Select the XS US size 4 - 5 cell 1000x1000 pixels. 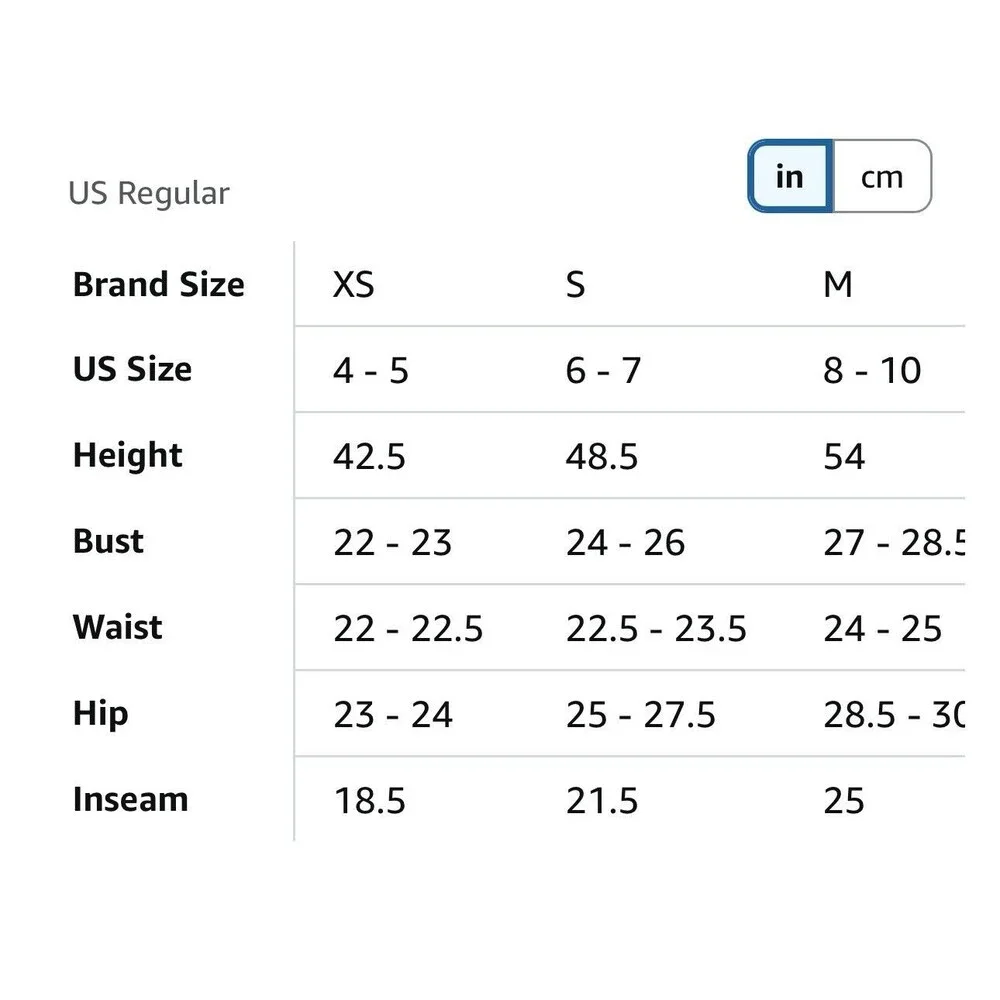point(371,371)
